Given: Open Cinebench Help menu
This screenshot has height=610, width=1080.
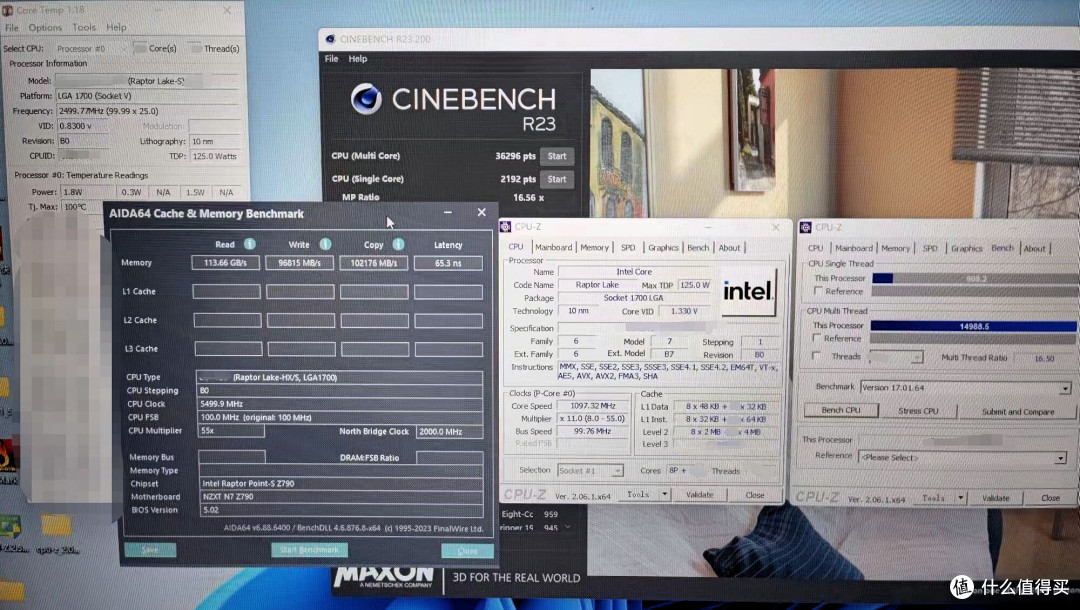Looking at the screenshot, I should 357,59.
